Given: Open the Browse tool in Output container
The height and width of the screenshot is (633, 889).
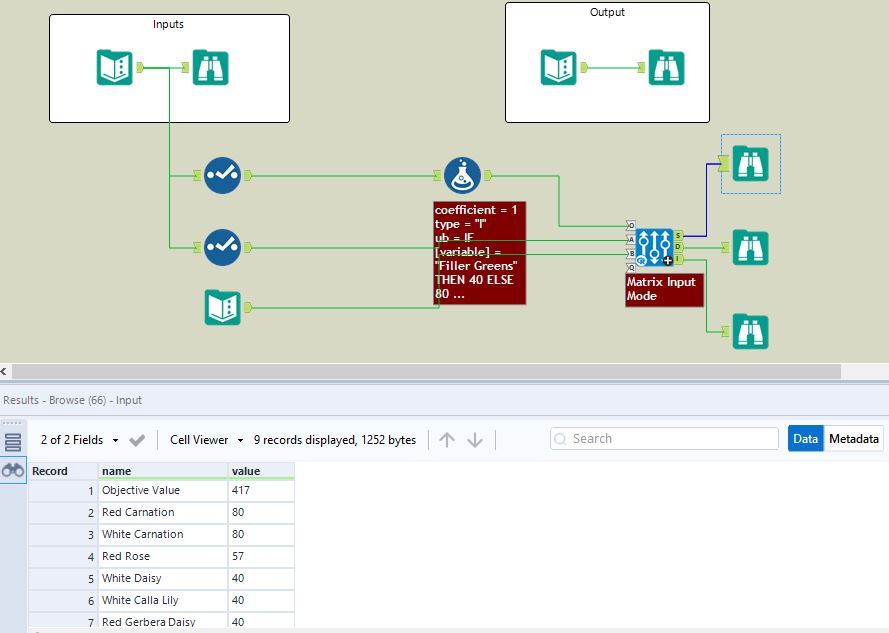Looking at the screenshot, I should coord(666,67).
